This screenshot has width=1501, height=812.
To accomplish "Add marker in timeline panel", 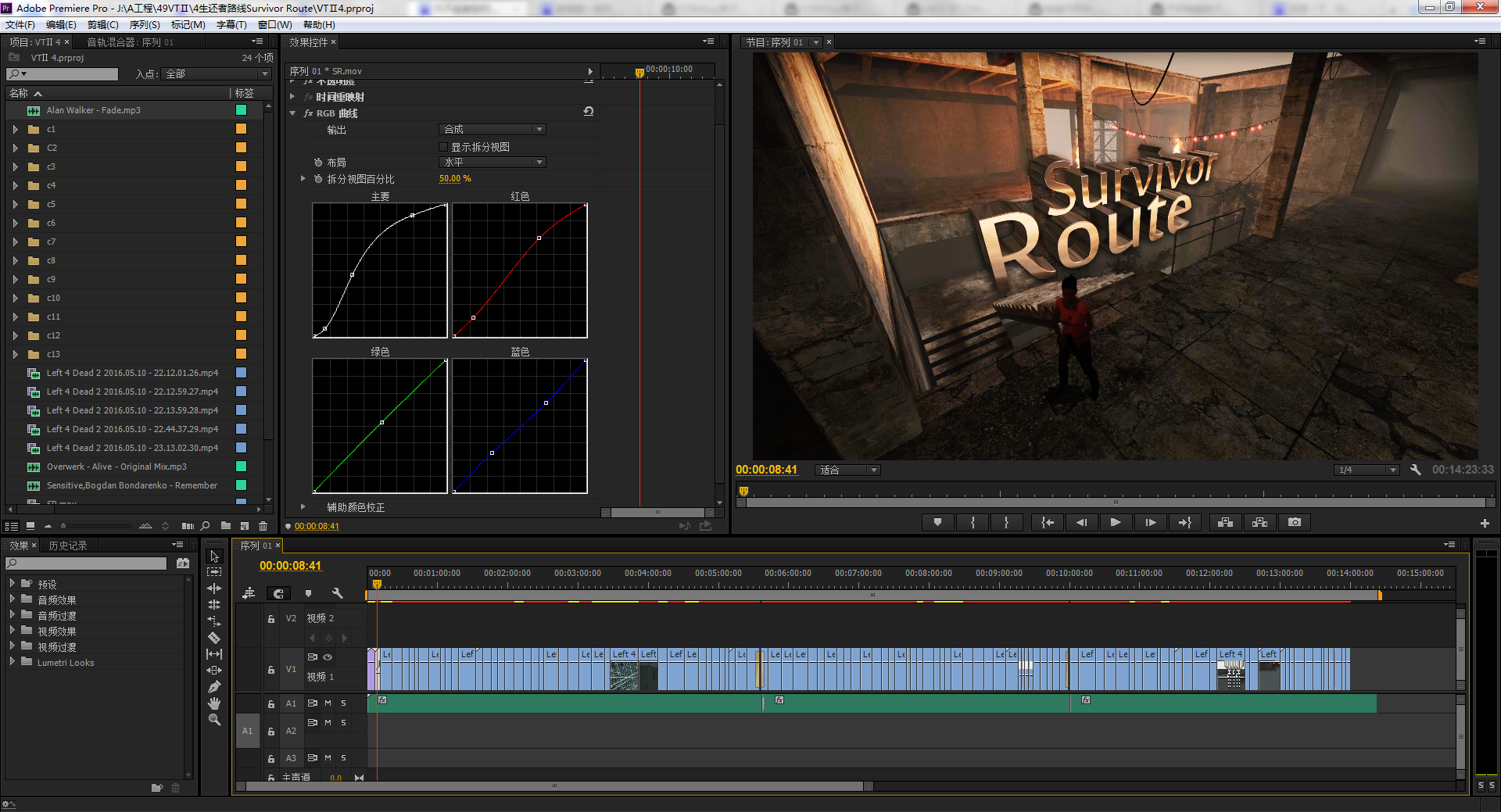I will click(x=308, y=593).
